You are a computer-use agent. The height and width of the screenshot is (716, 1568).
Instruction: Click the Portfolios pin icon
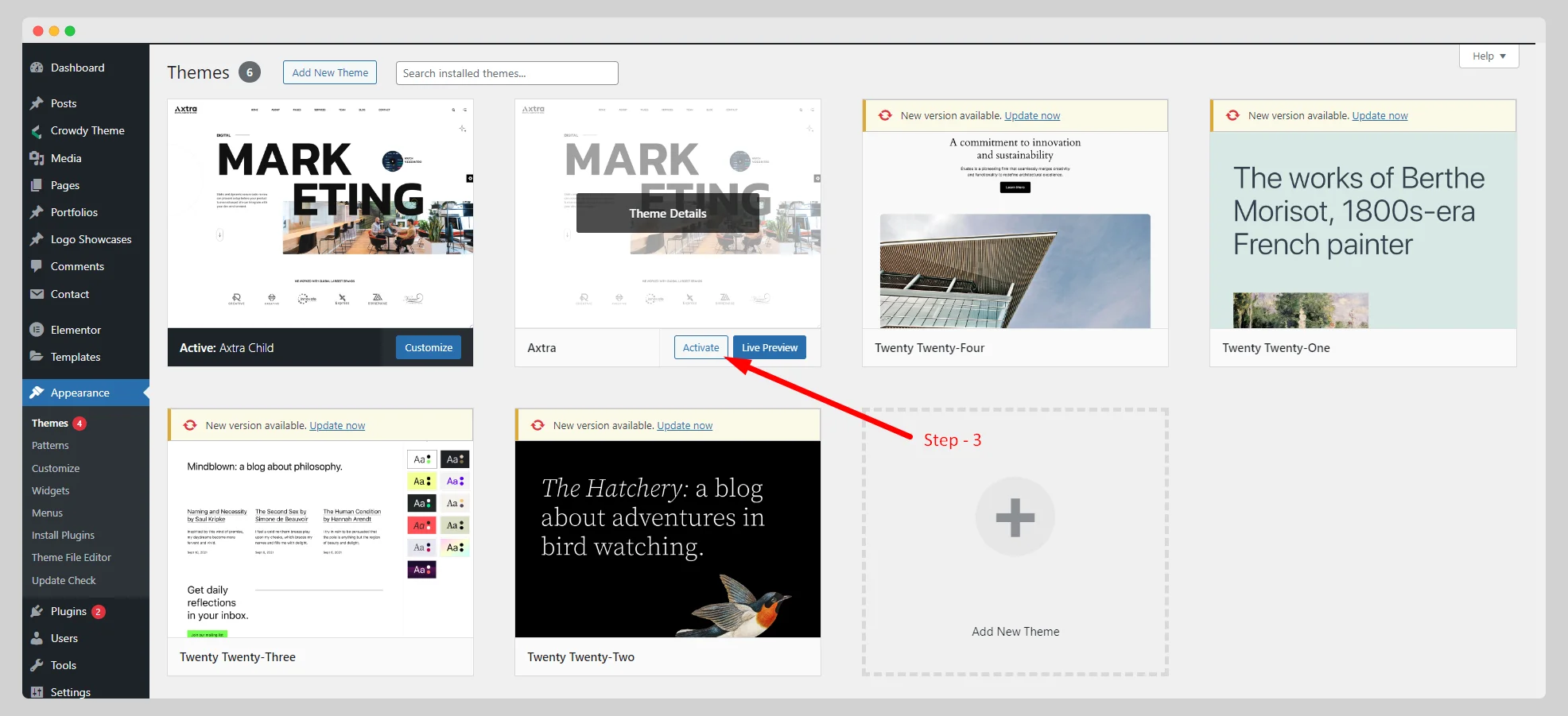[x=37, y=212]
